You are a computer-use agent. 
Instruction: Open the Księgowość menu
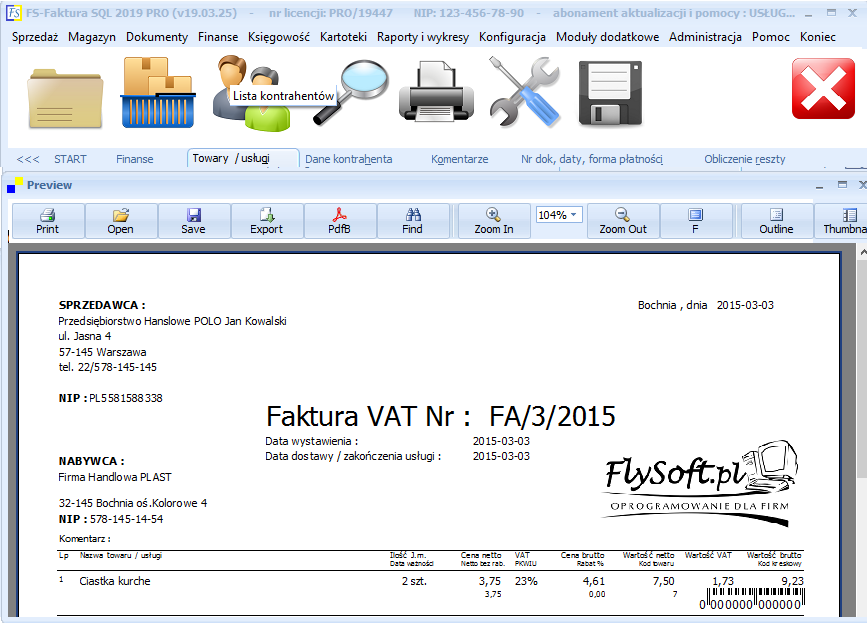click(279, 37)
